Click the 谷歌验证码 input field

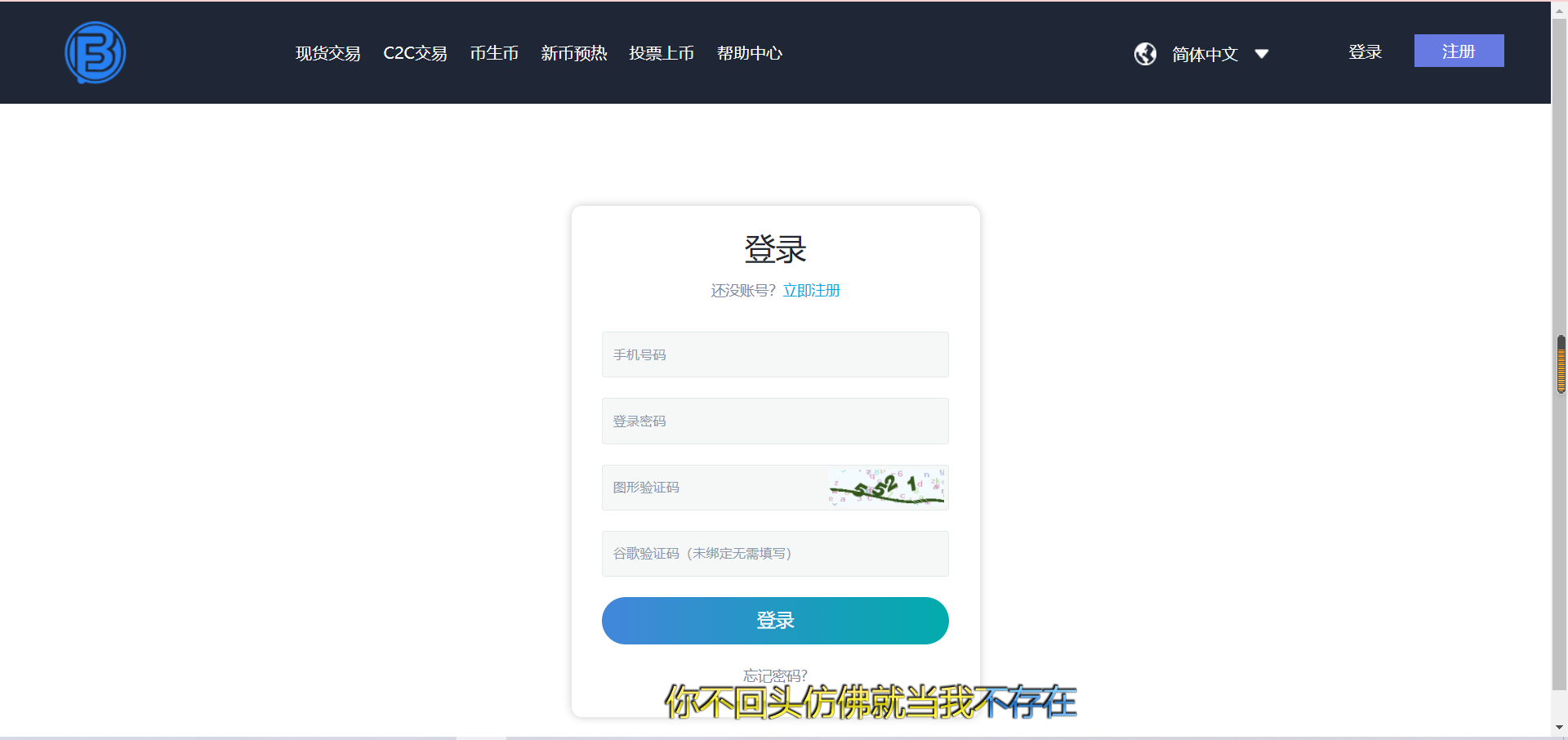click(774, 554)
